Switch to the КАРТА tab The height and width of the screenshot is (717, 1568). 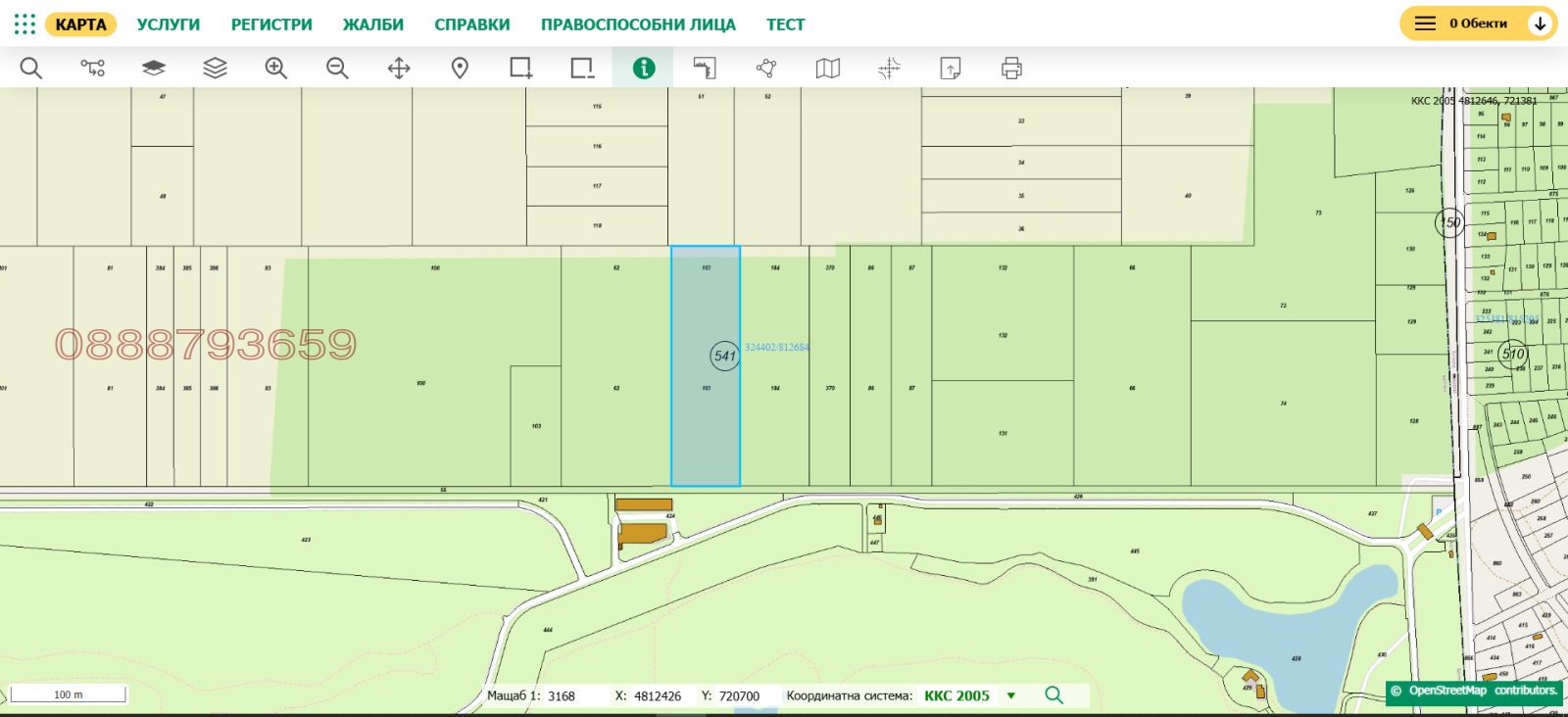80,24
